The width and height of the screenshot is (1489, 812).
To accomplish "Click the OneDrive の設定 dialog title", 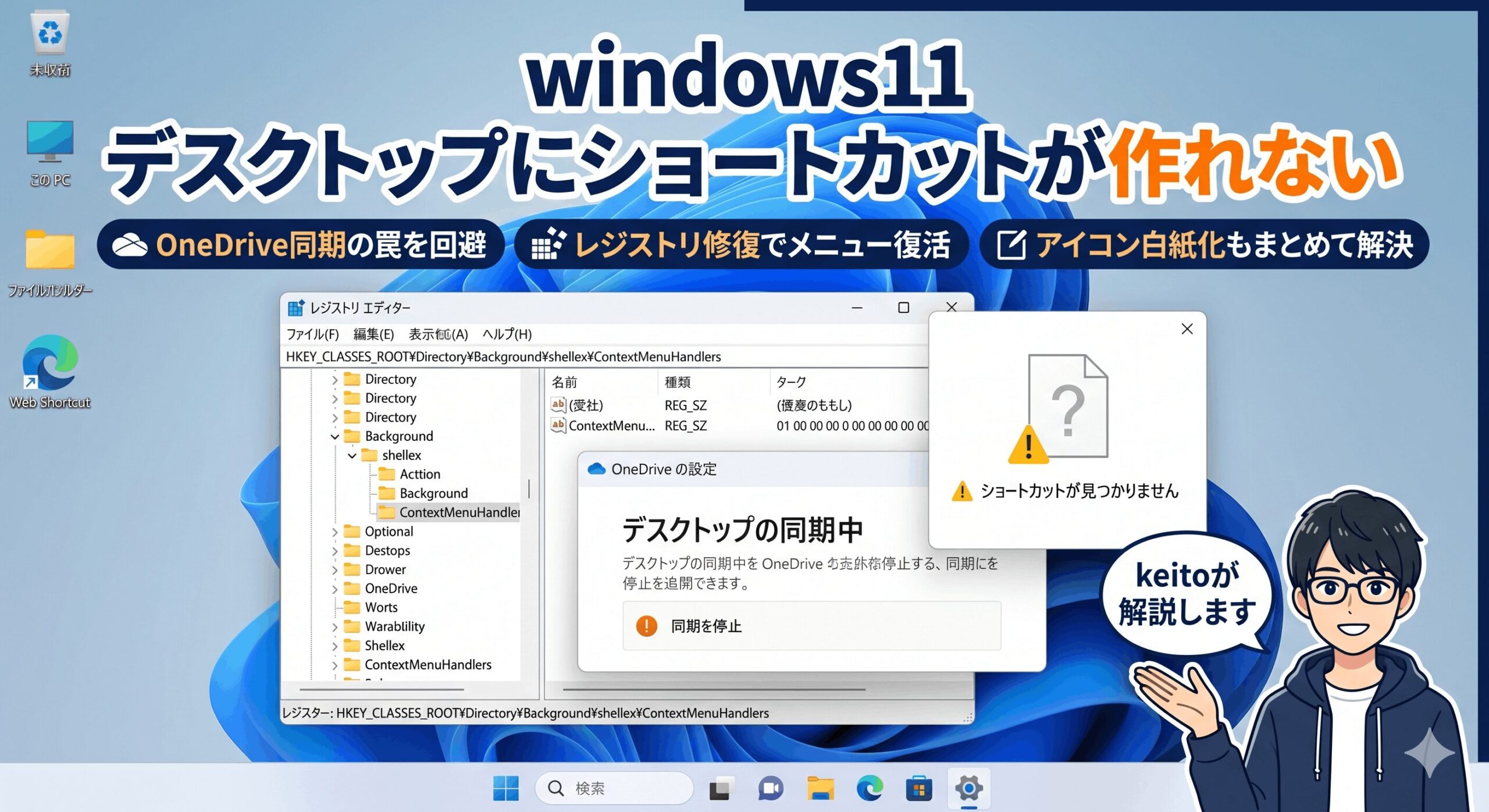I will click(x=664, y=469).
